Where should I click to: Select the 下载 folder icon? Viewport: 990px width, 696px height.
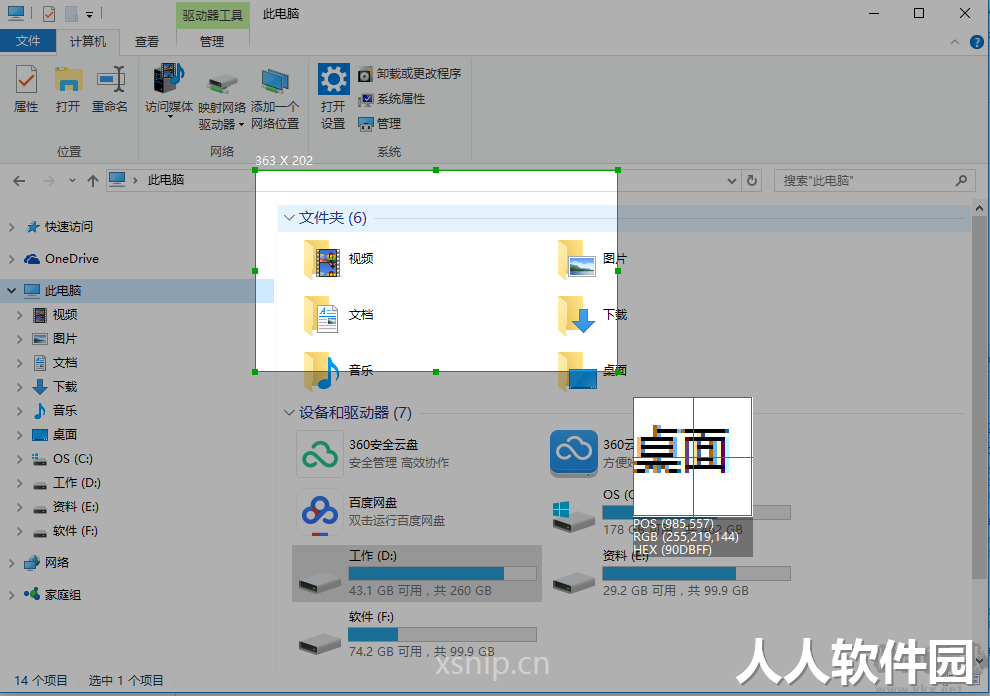pyautogui.click(x=577, y=315)
